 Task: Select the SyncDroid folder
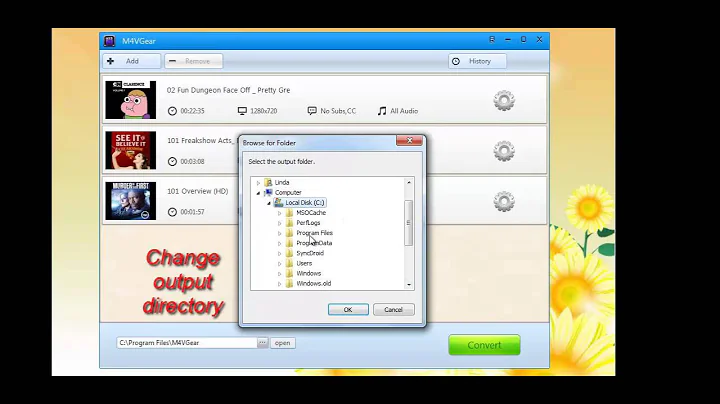coord(310,253)
